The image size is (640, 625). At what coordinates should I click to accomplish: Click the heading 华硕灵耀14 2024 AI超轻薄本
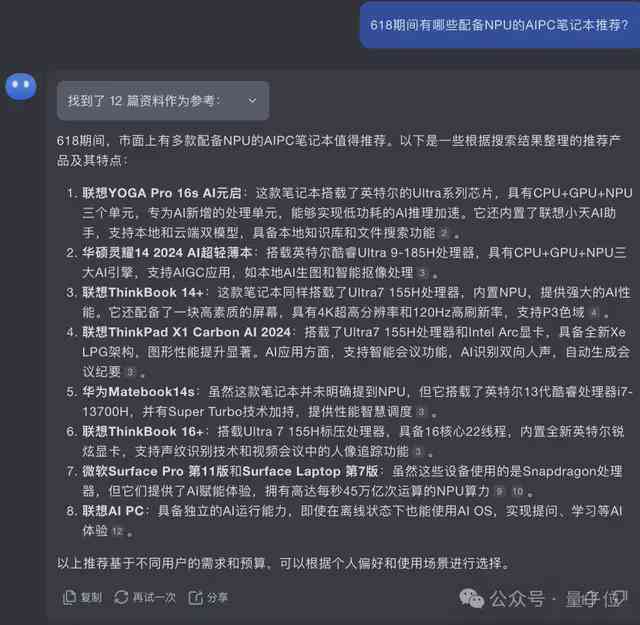pyautogui.click(x=167, y=253)
